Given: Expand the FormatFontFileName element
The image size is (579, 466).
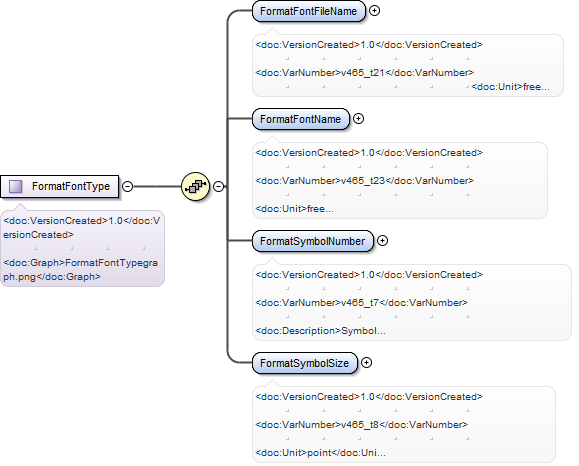Looking at the screenshot, I should click(x=374, y=11).
